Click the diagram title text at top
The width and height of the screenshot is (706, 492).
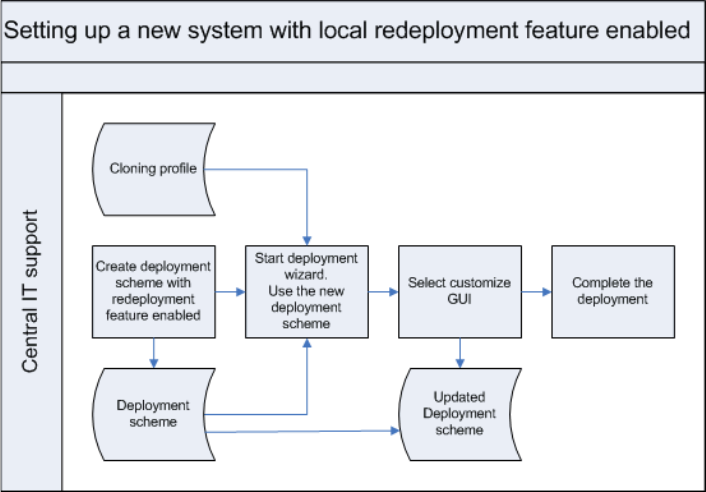(x=348, y=30)
